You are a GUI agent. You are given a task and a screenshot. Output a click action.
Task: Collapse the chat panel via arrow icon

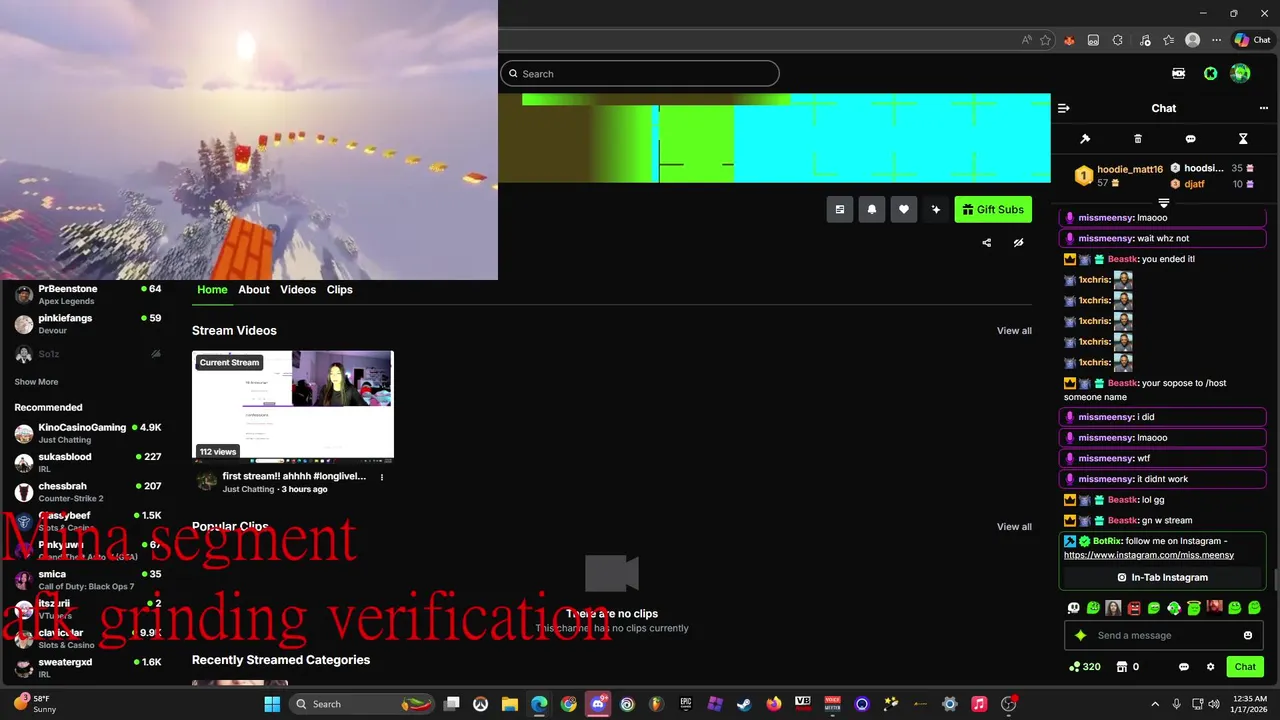1064,108
